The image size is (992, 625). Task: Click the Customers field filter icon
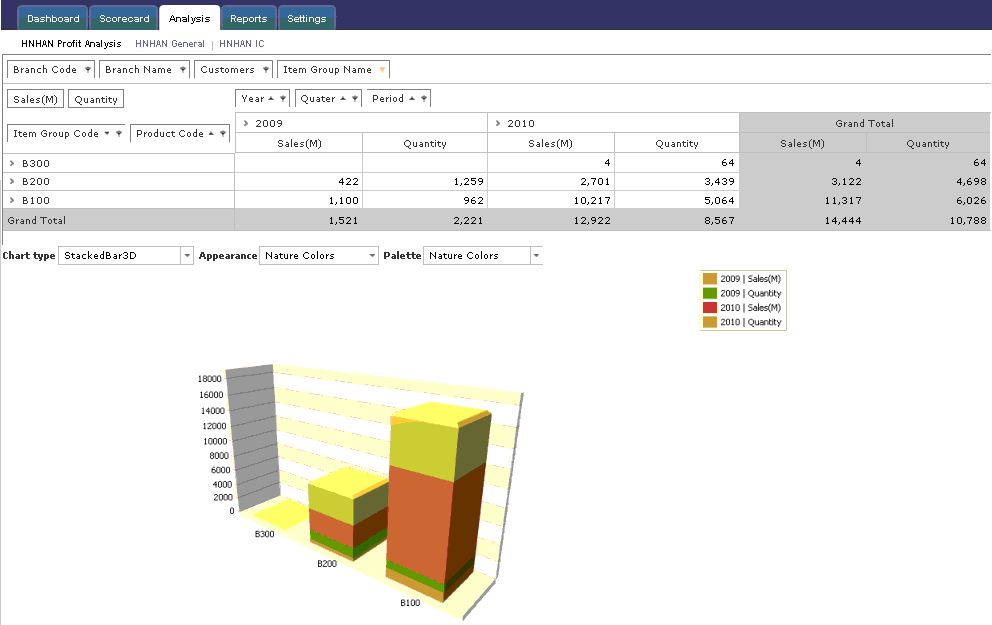click(x=265, y=70)
